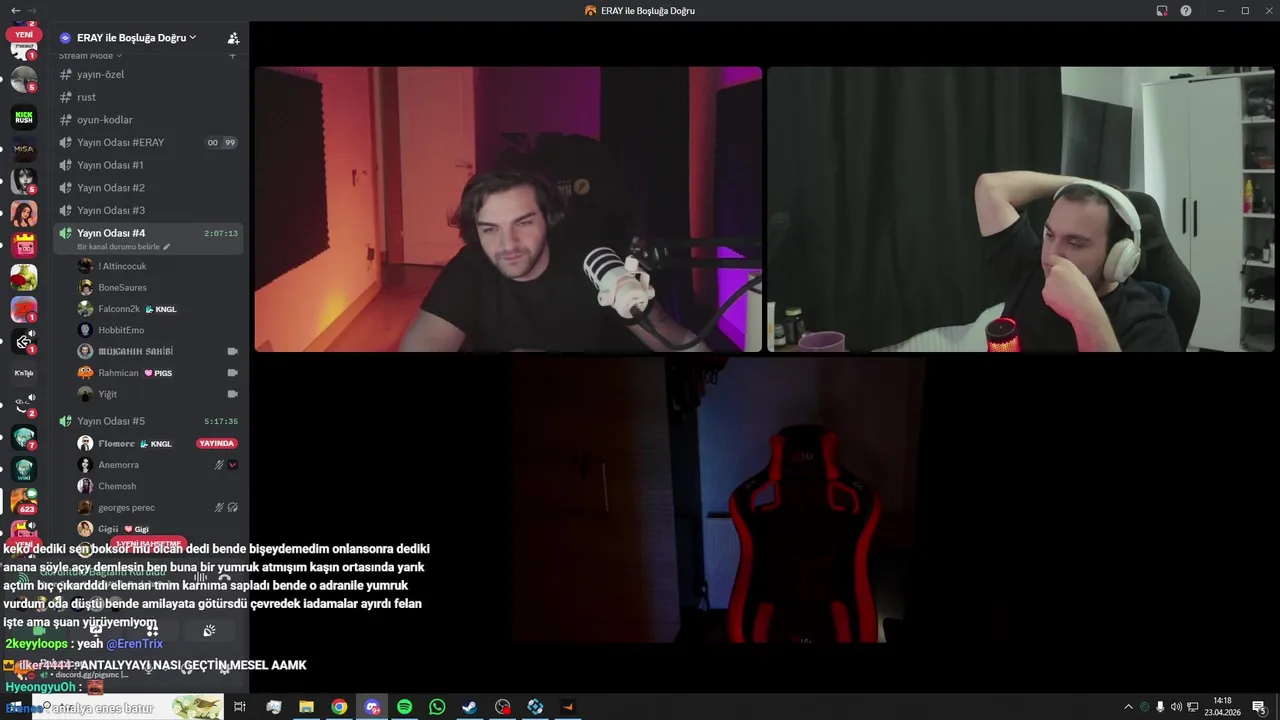Click the @ErenTrix mention link

pos(134,644)
